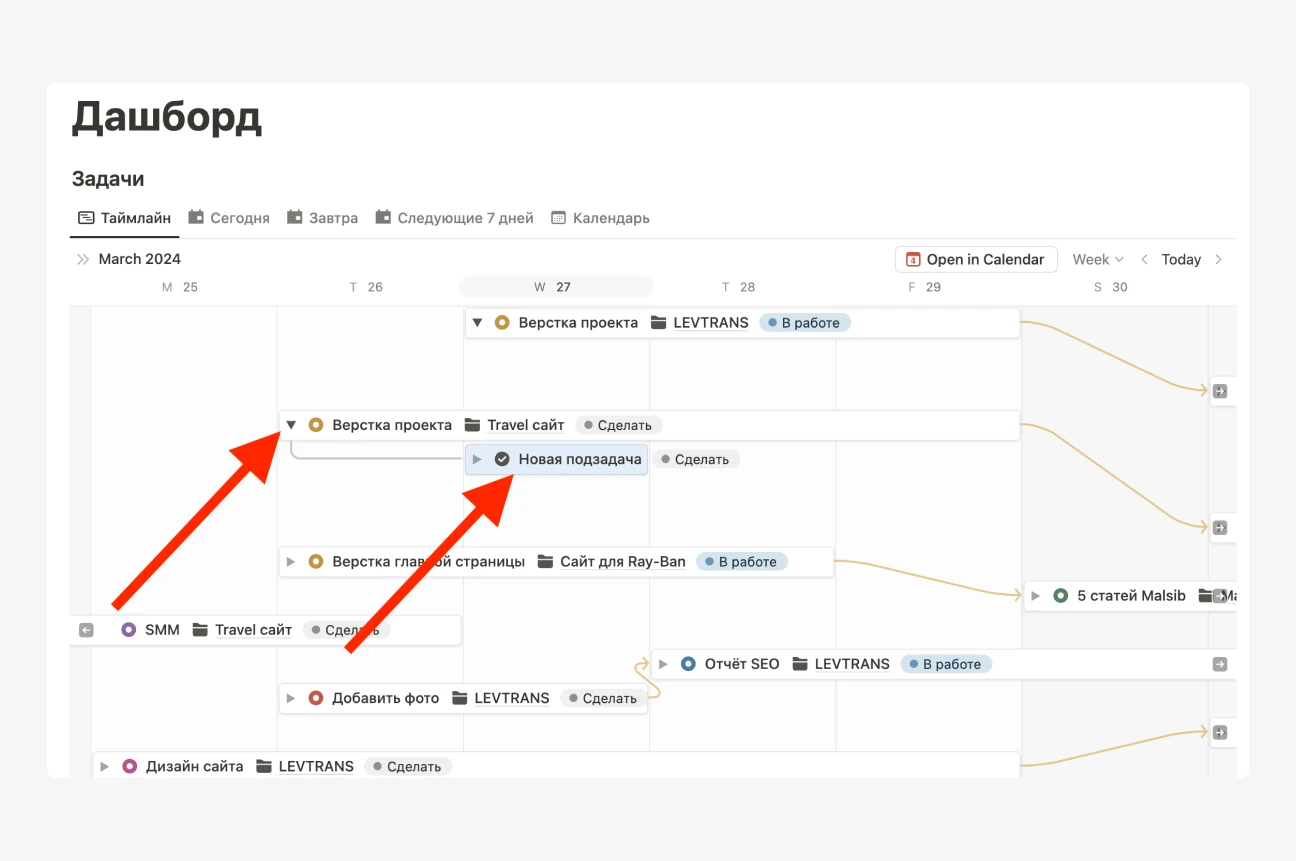Click status circle of Верстка проекта LEVTRANS

click(502, 323)
